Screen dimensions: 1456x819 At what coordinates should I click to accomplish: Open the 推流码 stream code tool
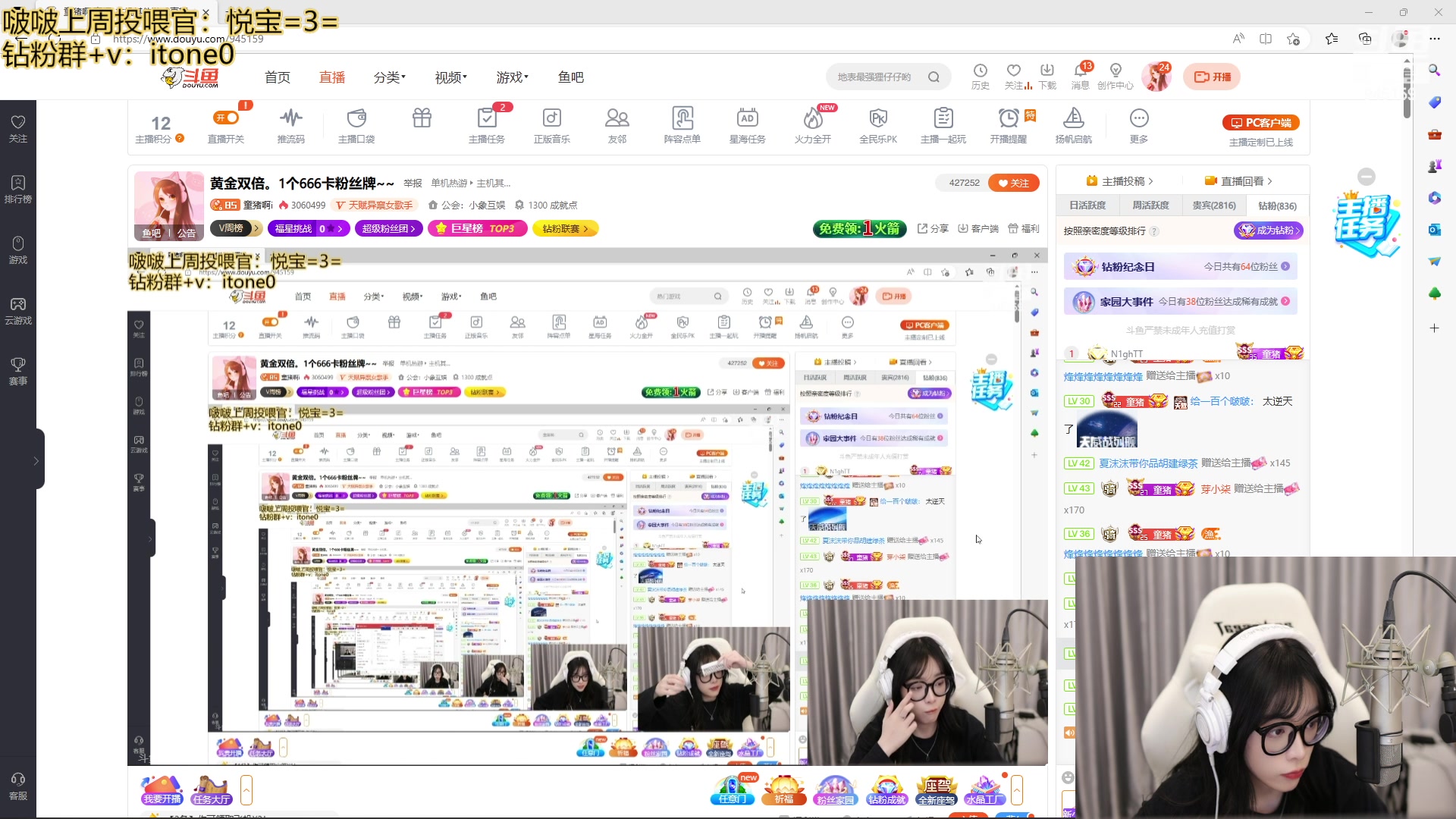[291, 124]
